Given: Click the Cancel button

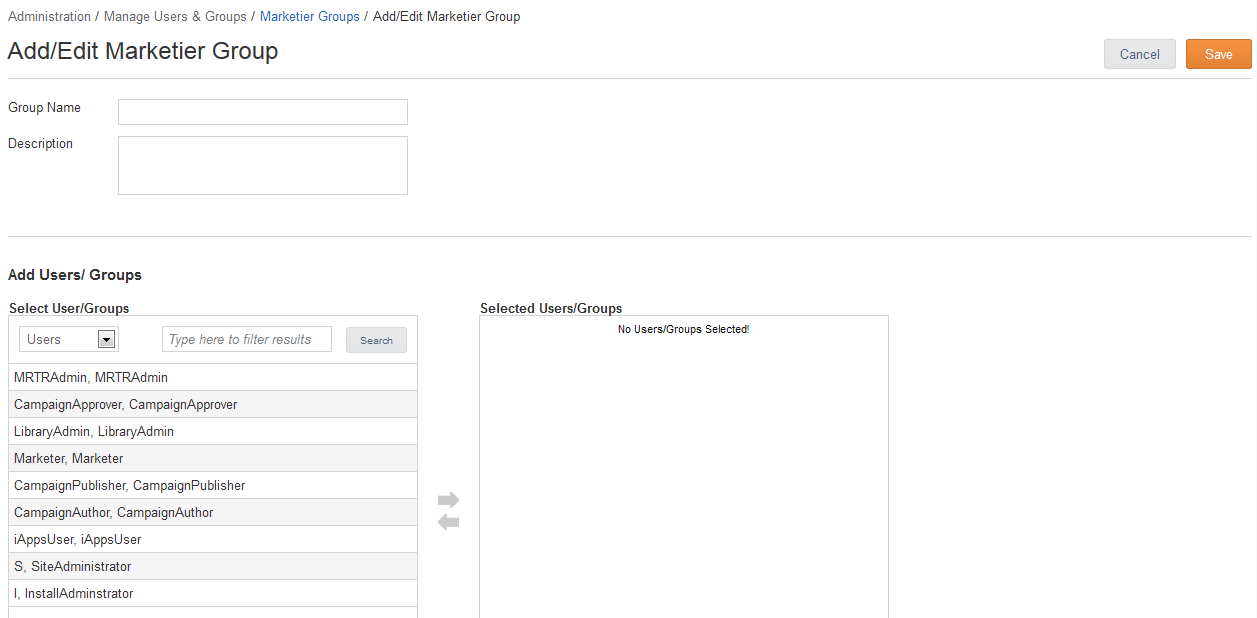Looking at the screenshot, I should (x=1139, y=54).
